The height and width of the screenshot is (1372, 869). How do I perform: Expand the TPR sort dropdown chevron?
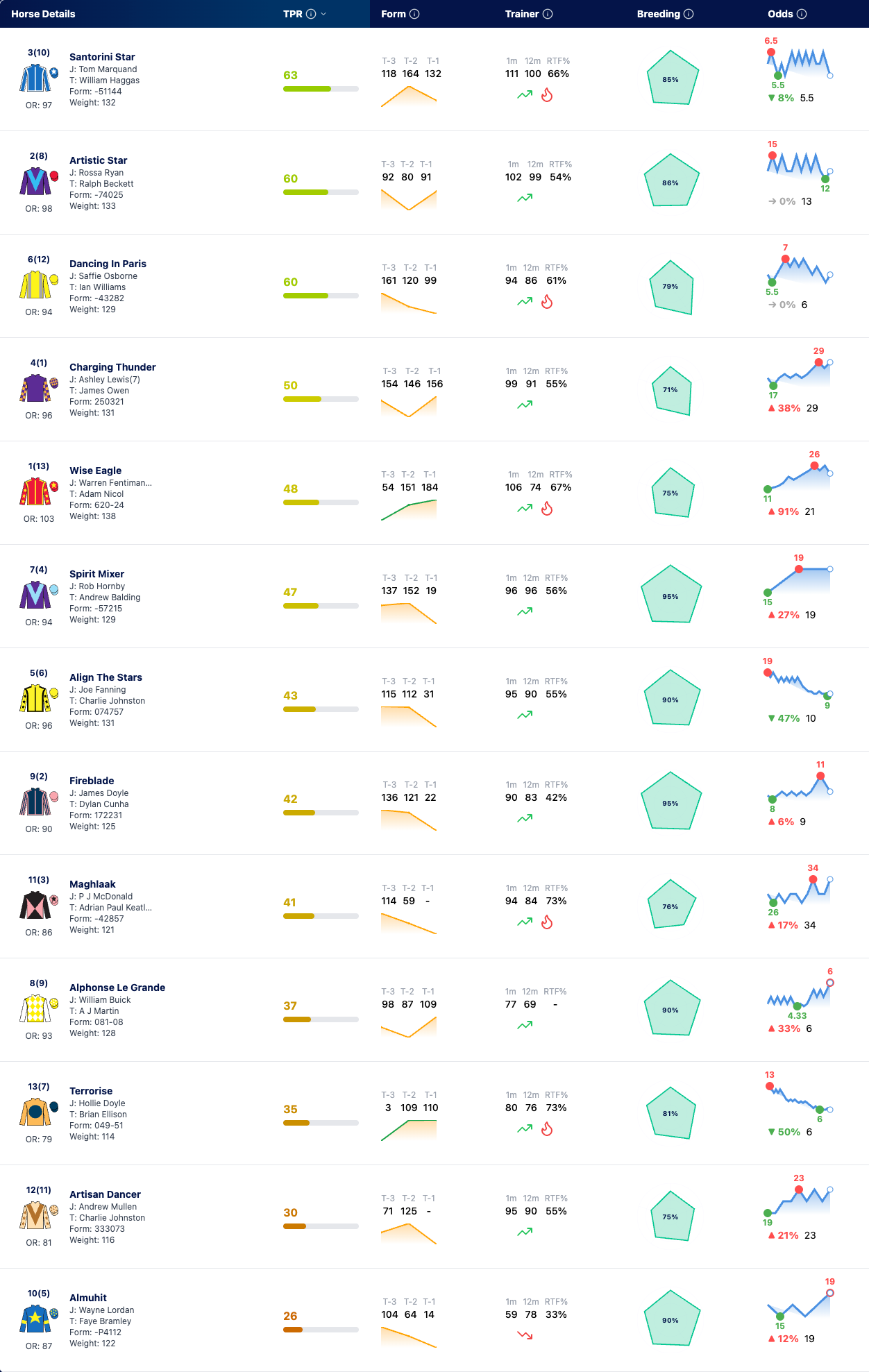[x=323, y=14]
